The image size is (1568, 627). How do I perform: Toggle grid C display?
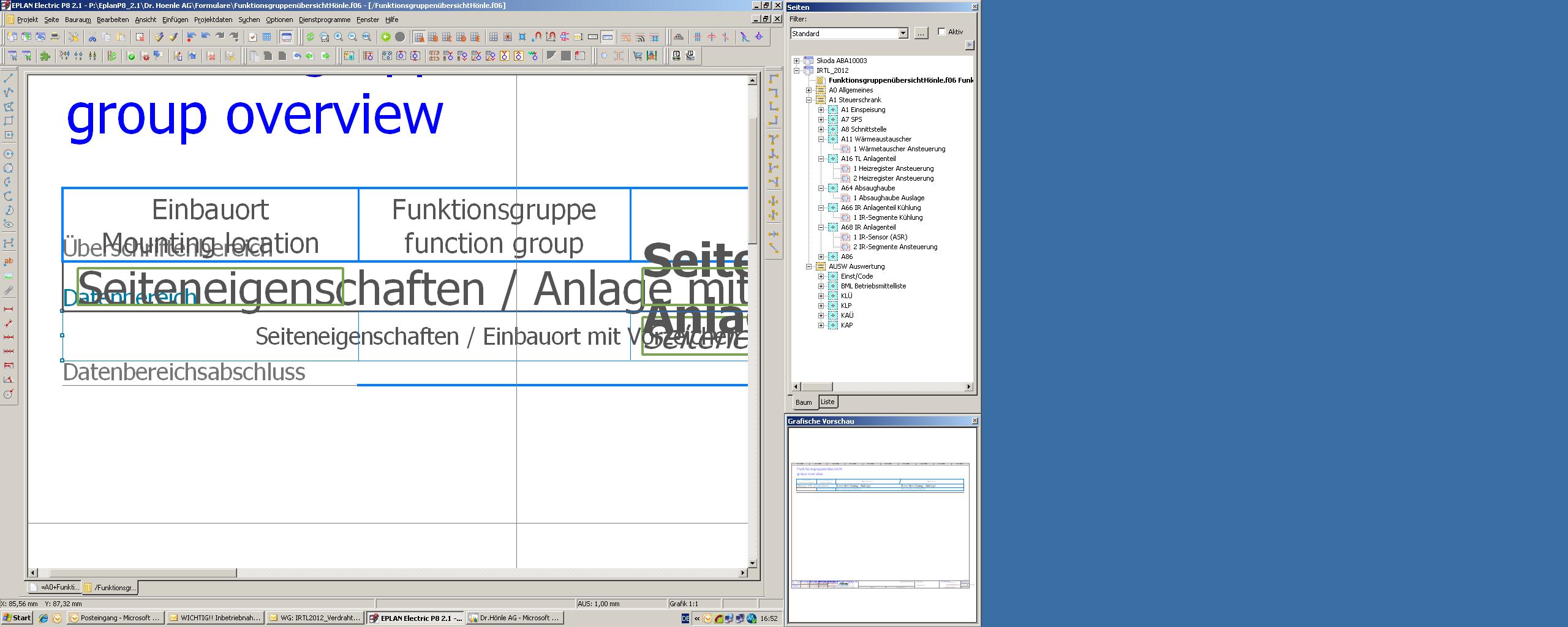[x=447, y=37]
